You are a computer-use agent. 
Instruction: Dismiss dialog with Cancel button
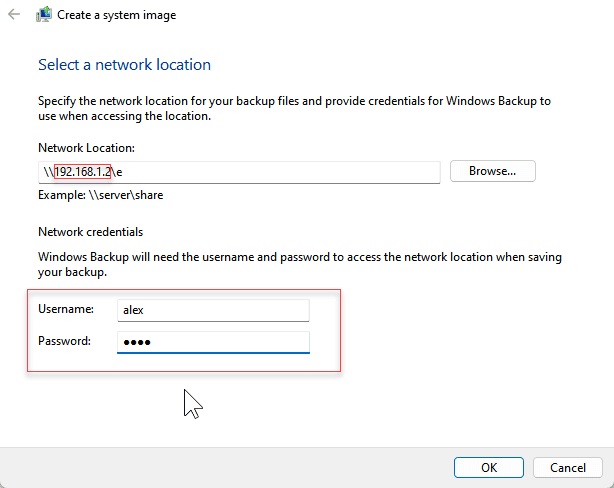(x=567, y=467)
